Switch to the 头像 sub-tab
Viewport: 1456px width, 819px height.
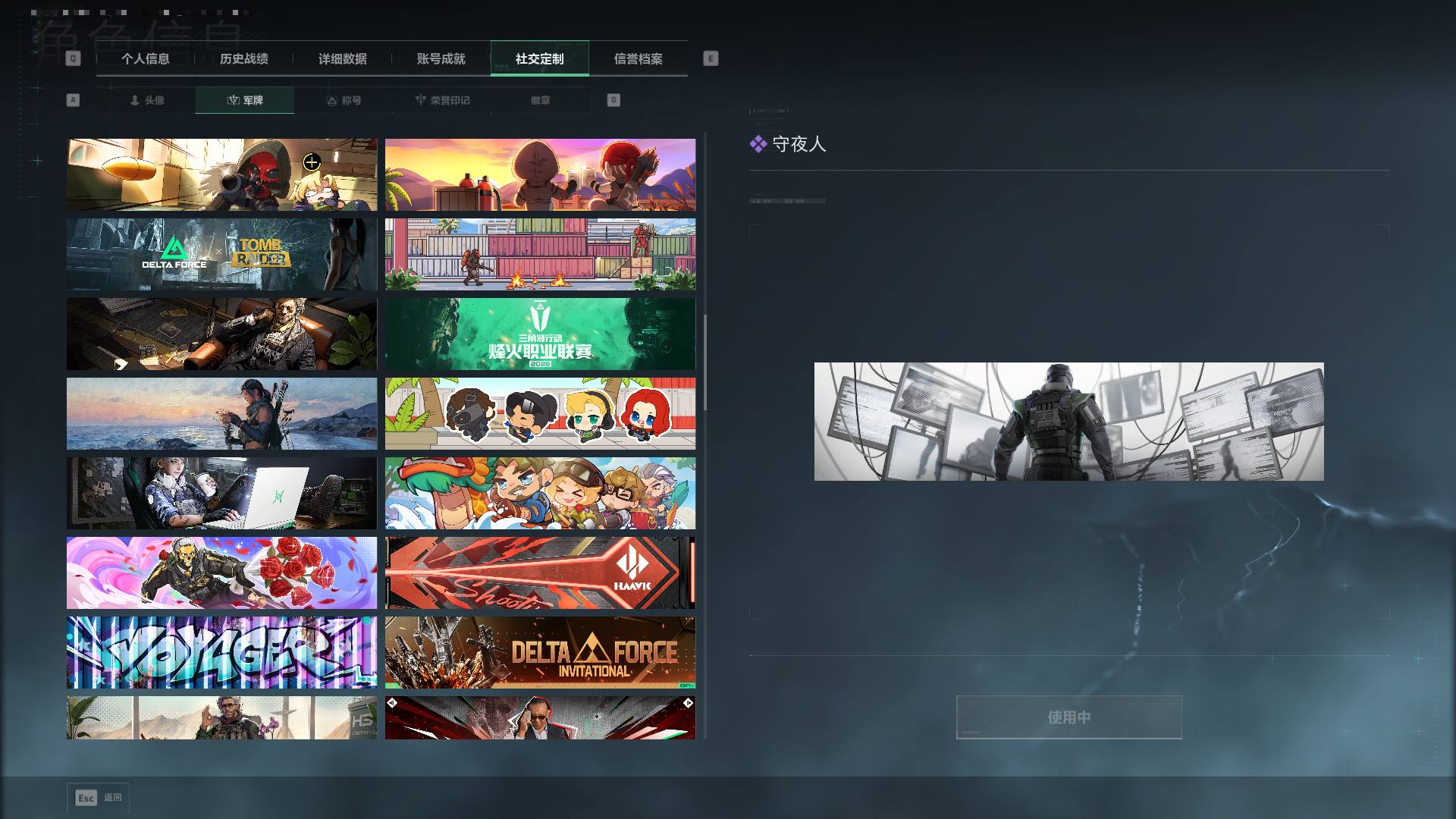point(146,100)
